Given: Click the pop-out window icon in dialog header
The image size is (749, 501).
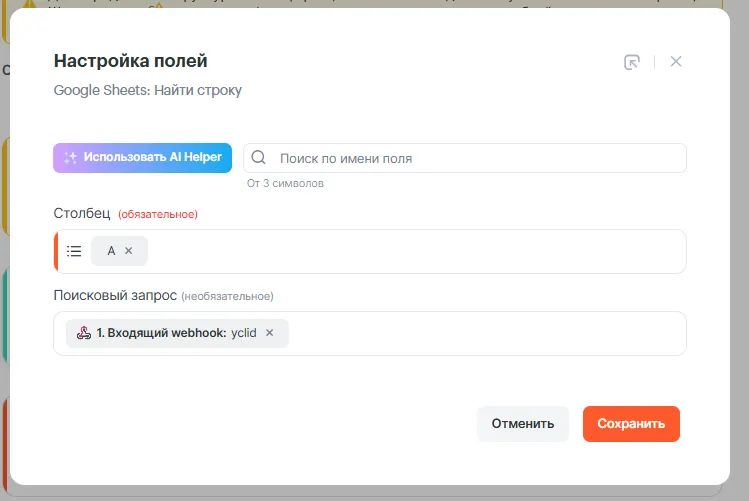Looking at the screenshot, I should coord(631,62).
